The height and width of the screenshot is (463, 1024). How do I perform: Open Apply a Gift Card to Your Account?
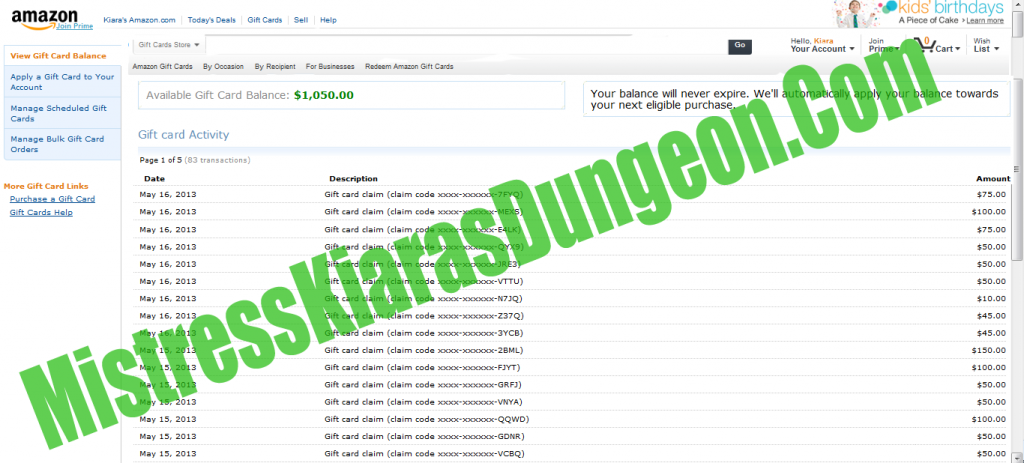tap(62, 82)
